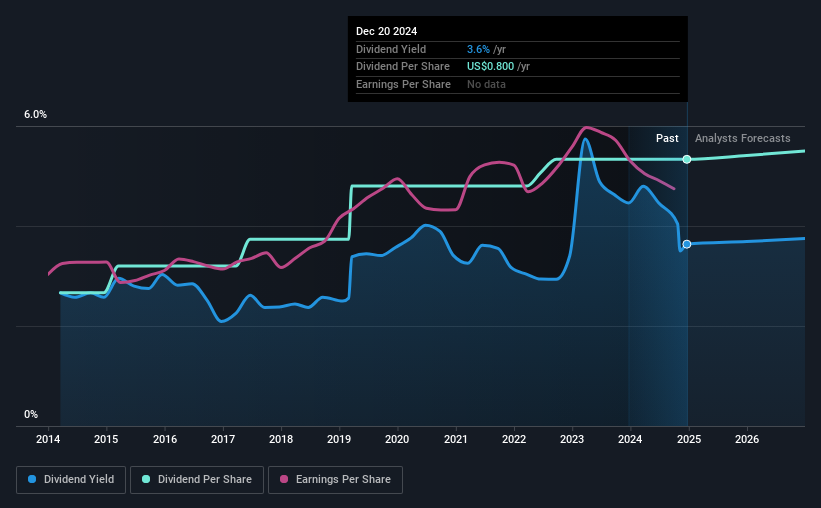Click the 3.6% dividend yield value
The image size is (821, 508).
point(478,49)
